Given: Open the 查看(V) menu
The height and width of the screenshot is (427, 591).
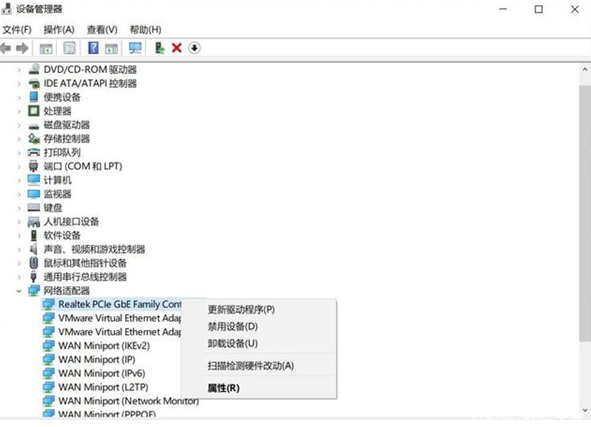Looking at the screenshot, I should click(102, 29).
